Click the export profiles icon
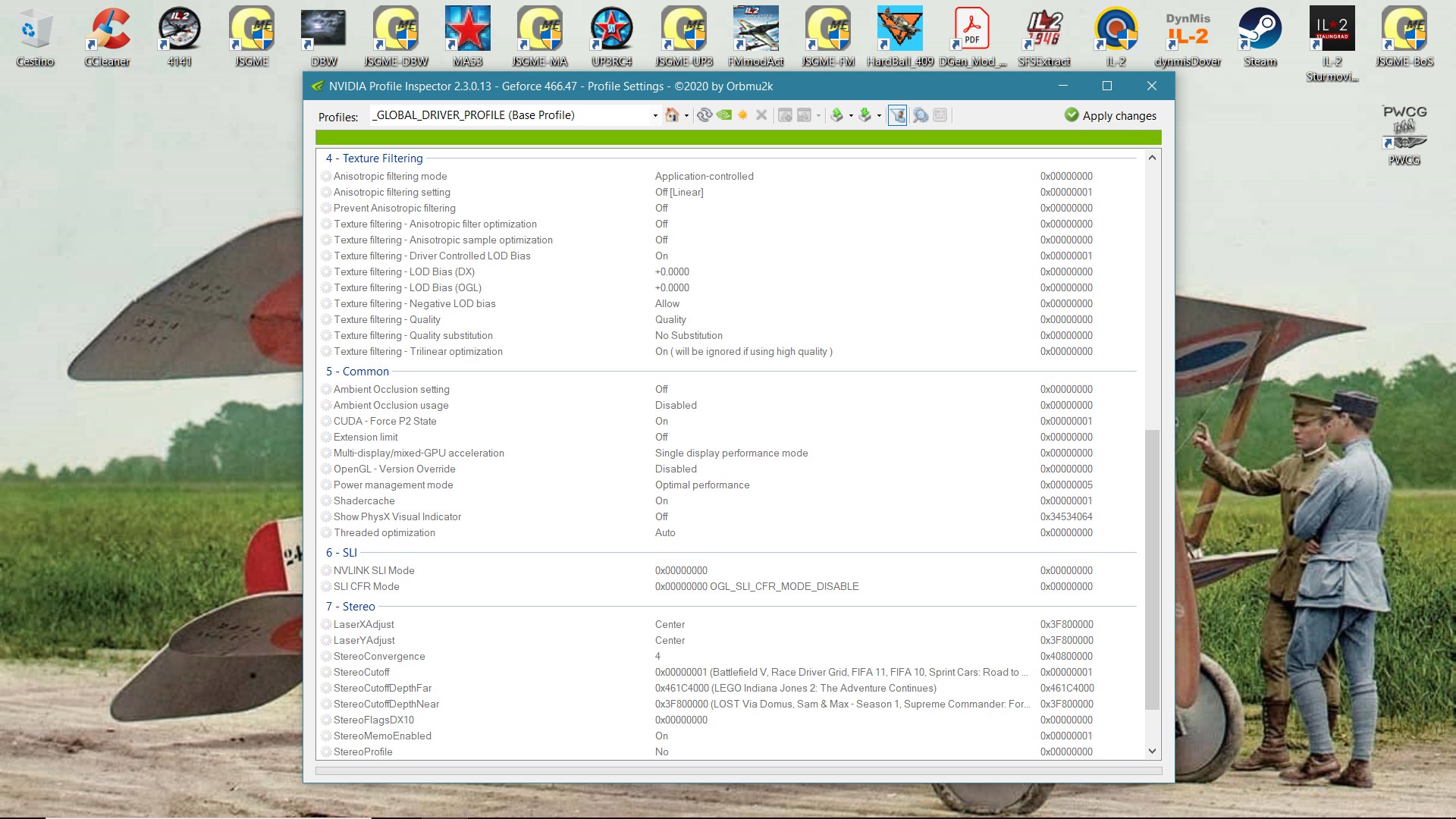Screen dimensions: 1456x819 pos(836,115)
